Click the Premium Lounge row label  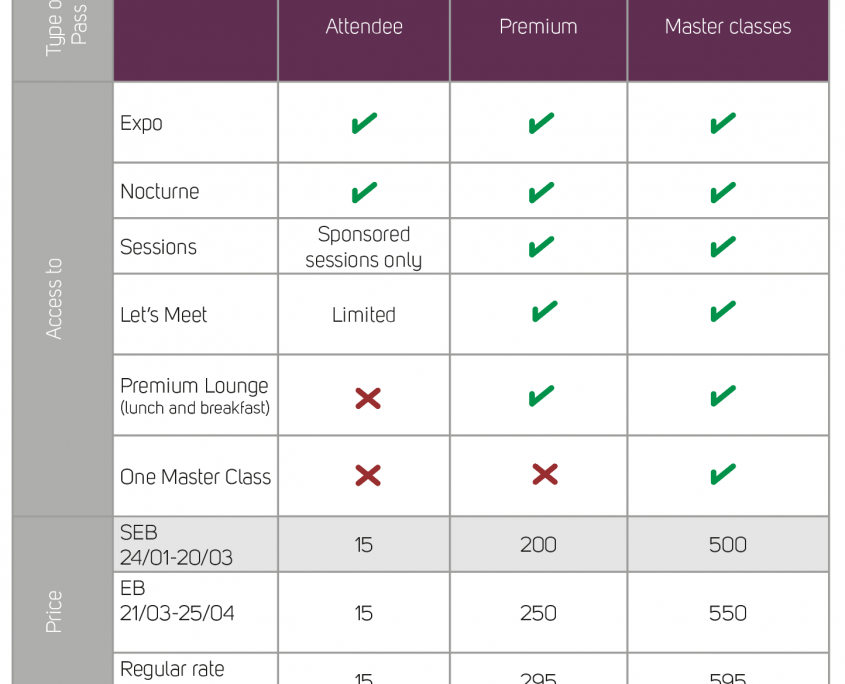[195, 396]
